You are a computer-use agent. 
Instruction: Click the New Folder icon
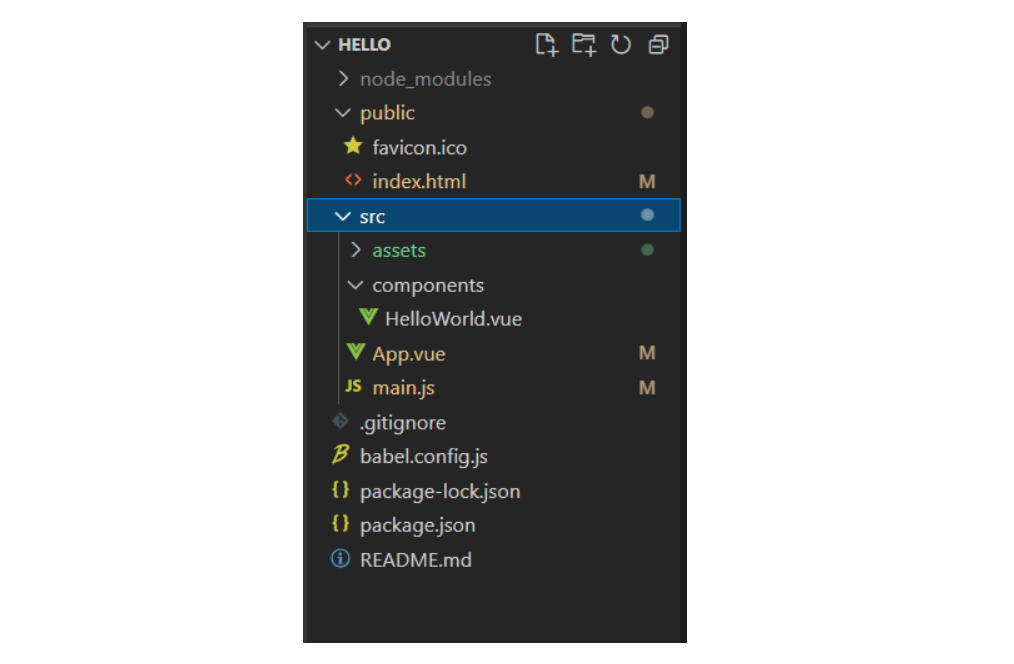583,44
